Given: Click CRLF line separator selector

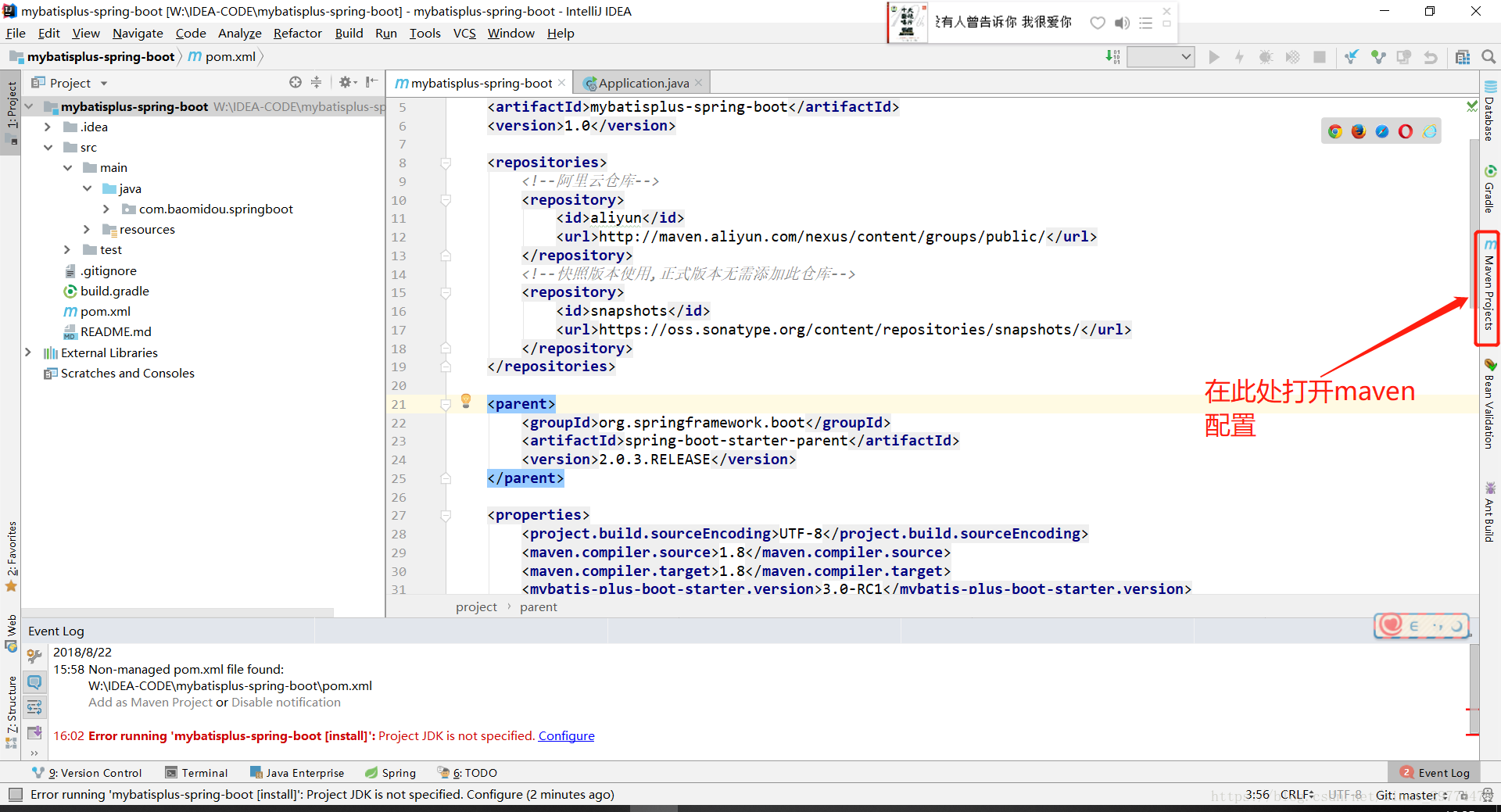Looking at the screenshot, I should [1298, 794].
